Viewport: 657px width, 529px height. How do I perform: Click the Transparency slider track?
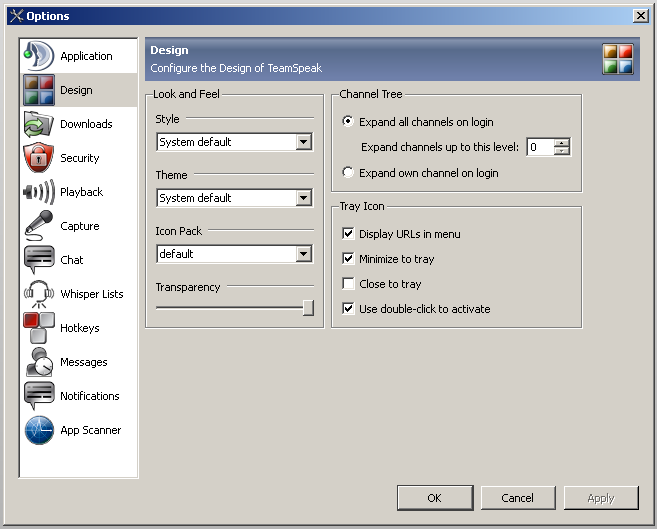[x=229, y=308]
